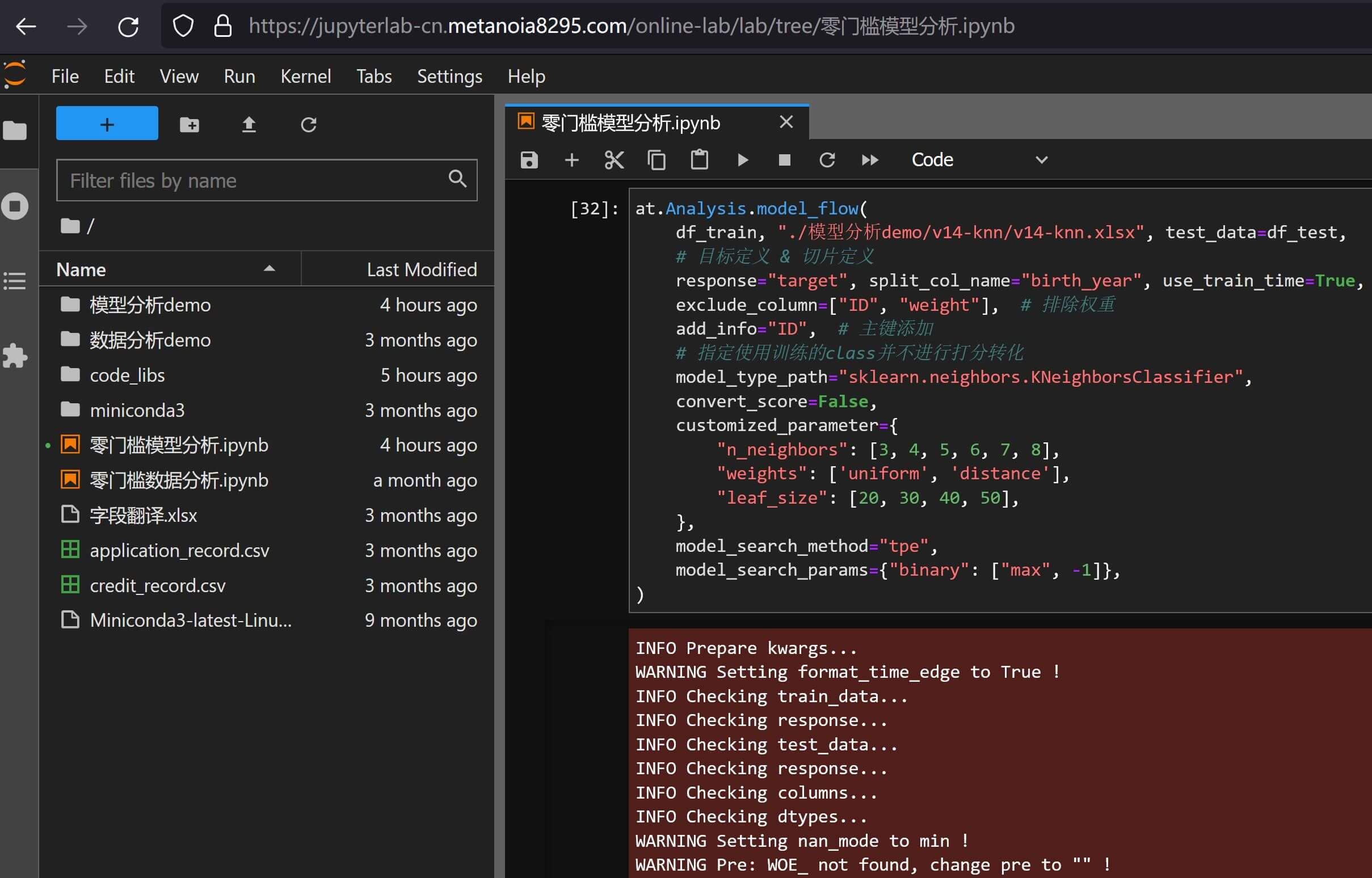Run the selected cell with the play button
1372x878 pixels.
click(x=742, y=160)
